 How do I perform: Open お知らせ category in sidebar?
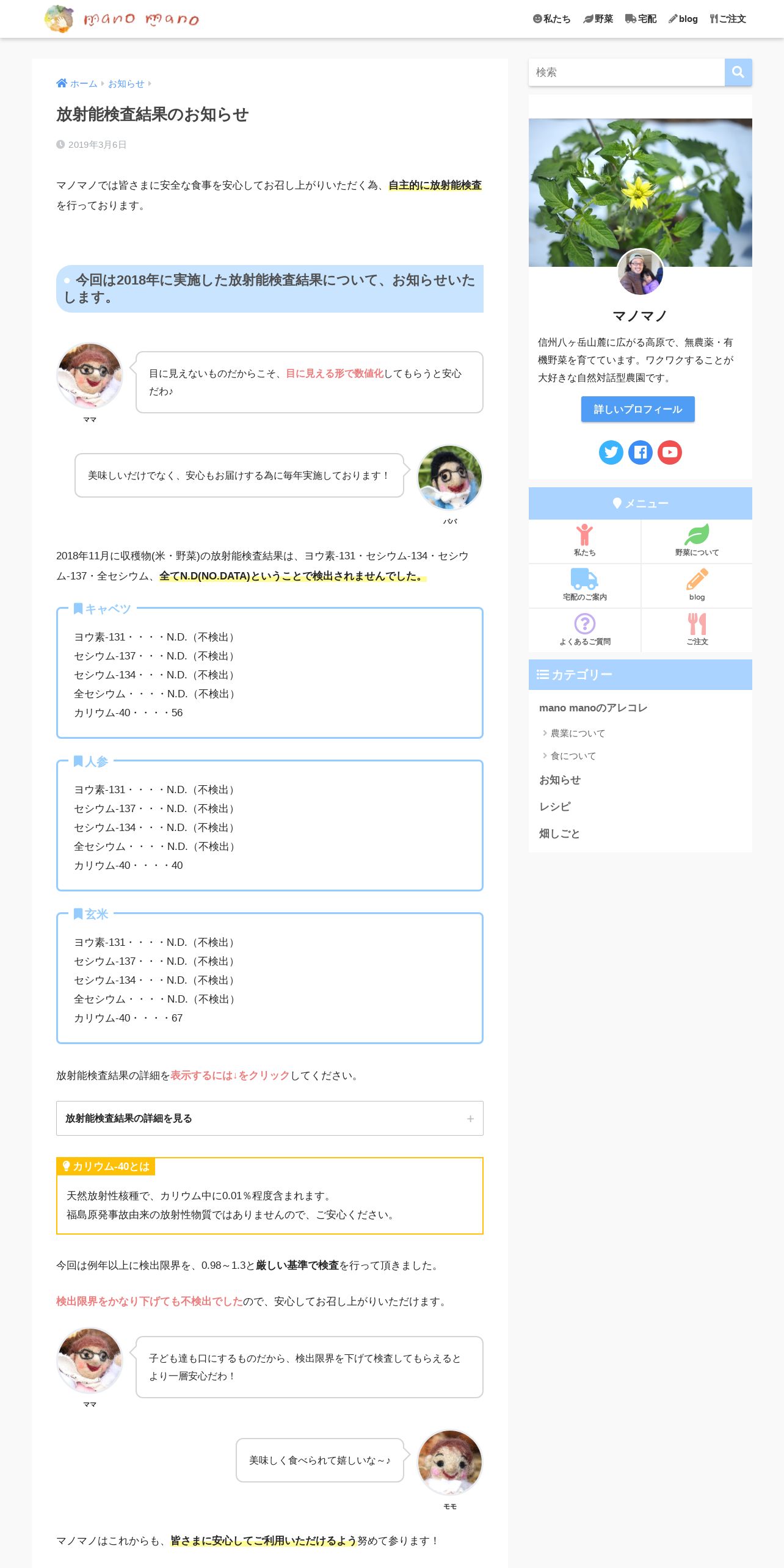click(560, 780)
